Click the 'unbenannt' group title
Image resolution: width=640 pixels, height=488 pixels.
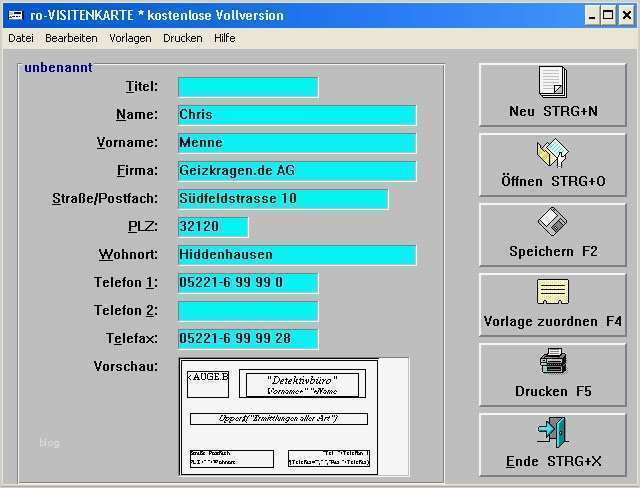coord(58,67)
